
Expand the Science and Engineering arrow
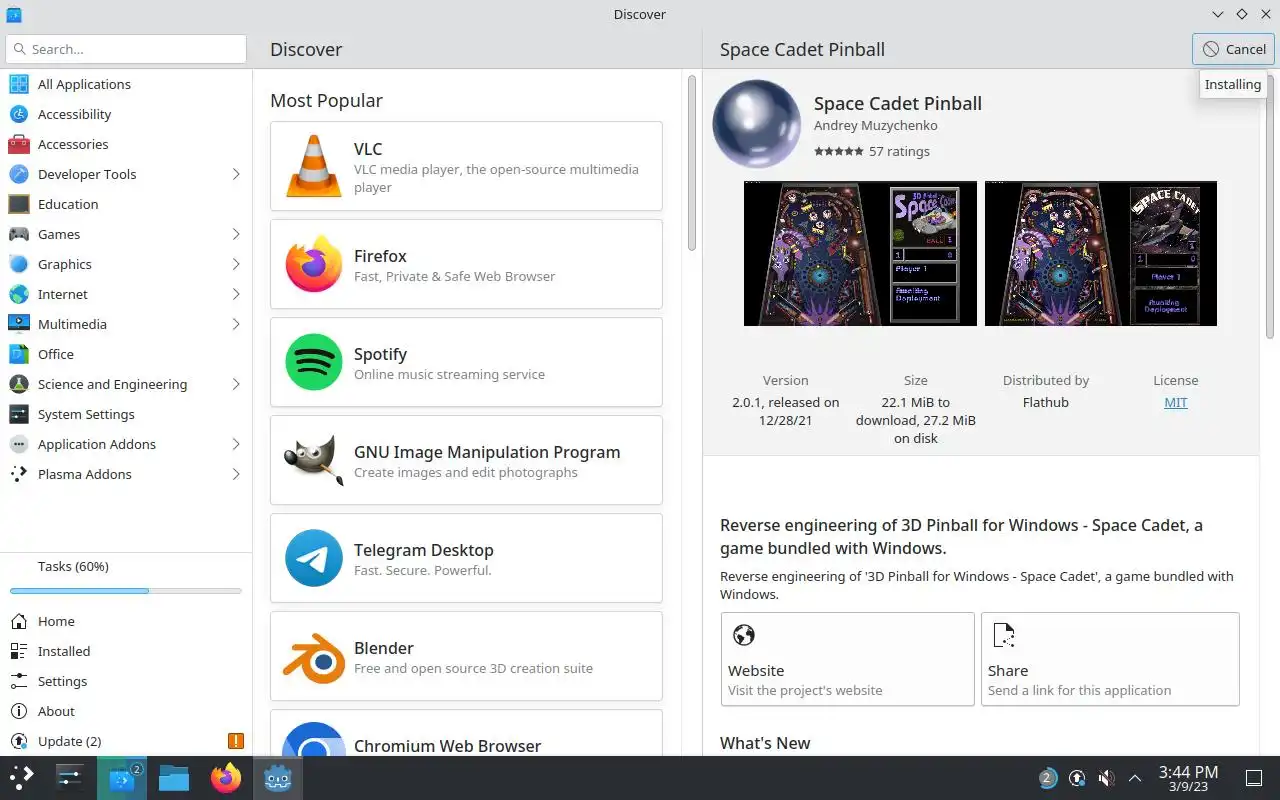click(236, 384)
